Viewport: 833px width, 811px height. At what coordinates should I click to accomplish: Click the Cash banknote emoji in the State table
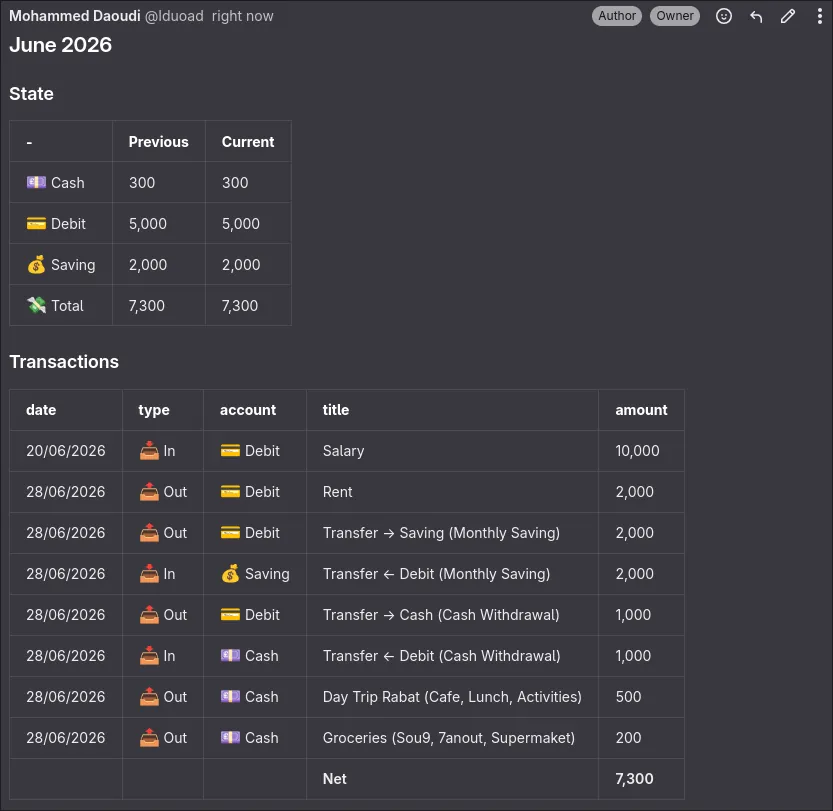(x=36, y=182)
